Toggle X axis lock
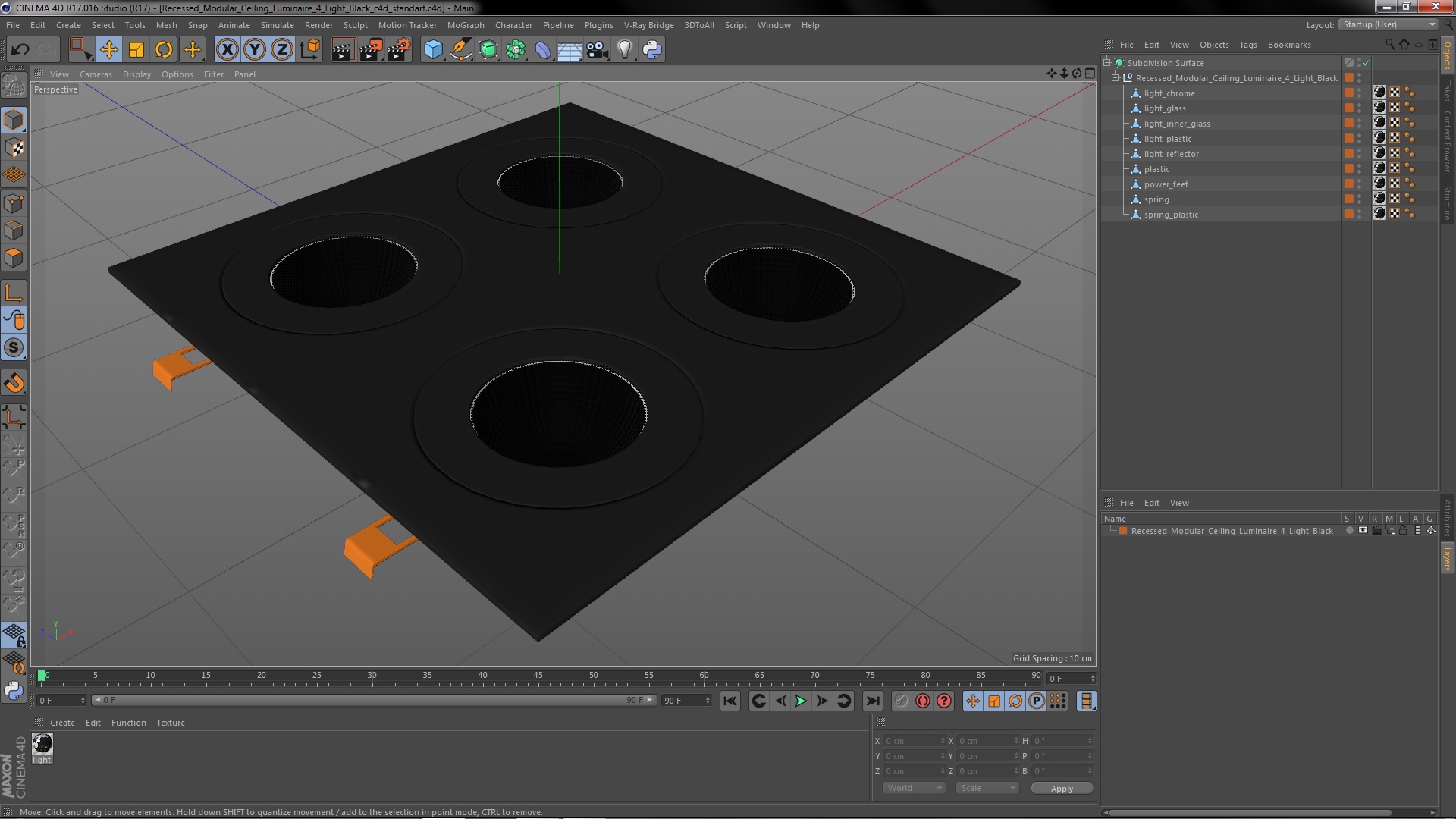 [x=227, y=50]
